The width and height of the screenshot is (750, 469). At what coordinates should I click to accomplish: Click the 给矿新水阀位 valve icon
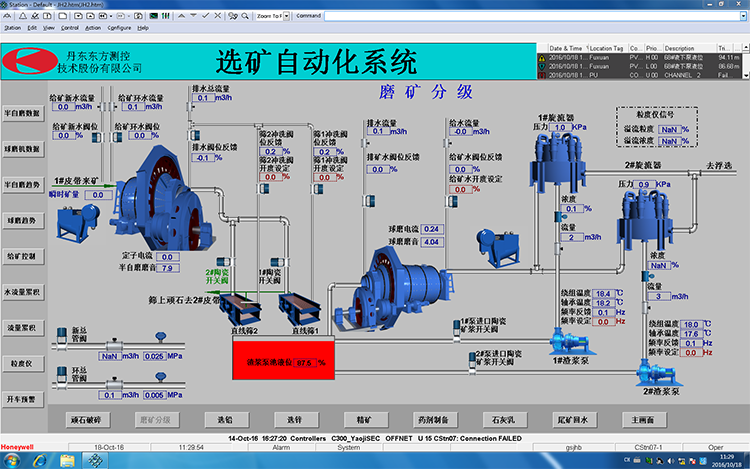97,137
